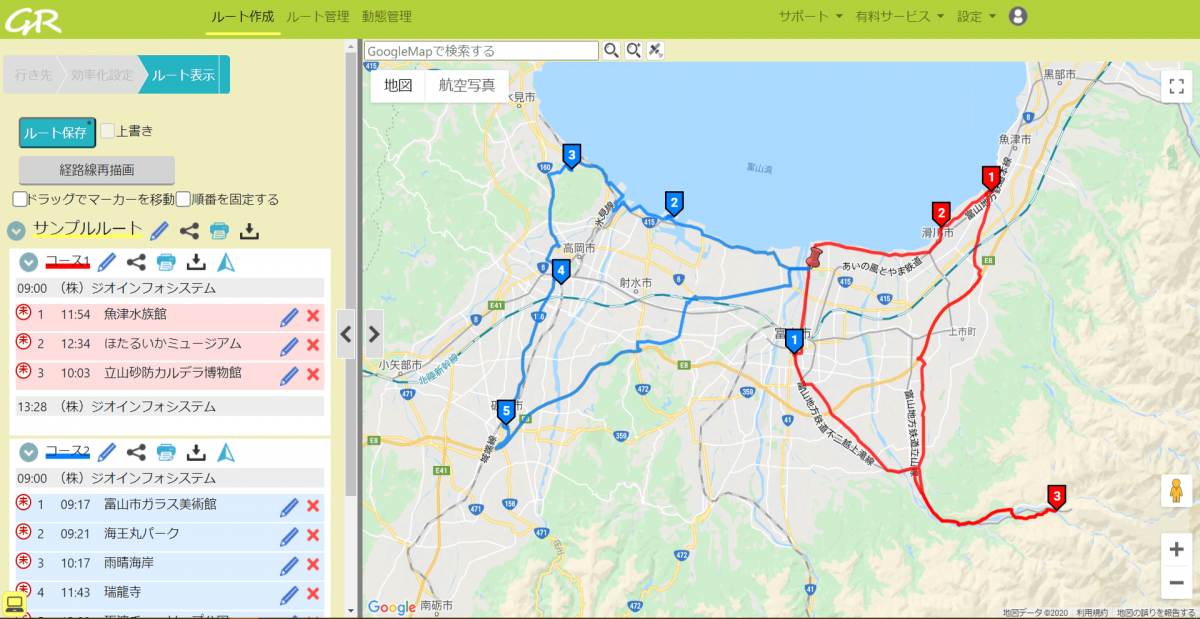Click the satellite GPS location icon
1200x619 pixels.
point(656,50)
